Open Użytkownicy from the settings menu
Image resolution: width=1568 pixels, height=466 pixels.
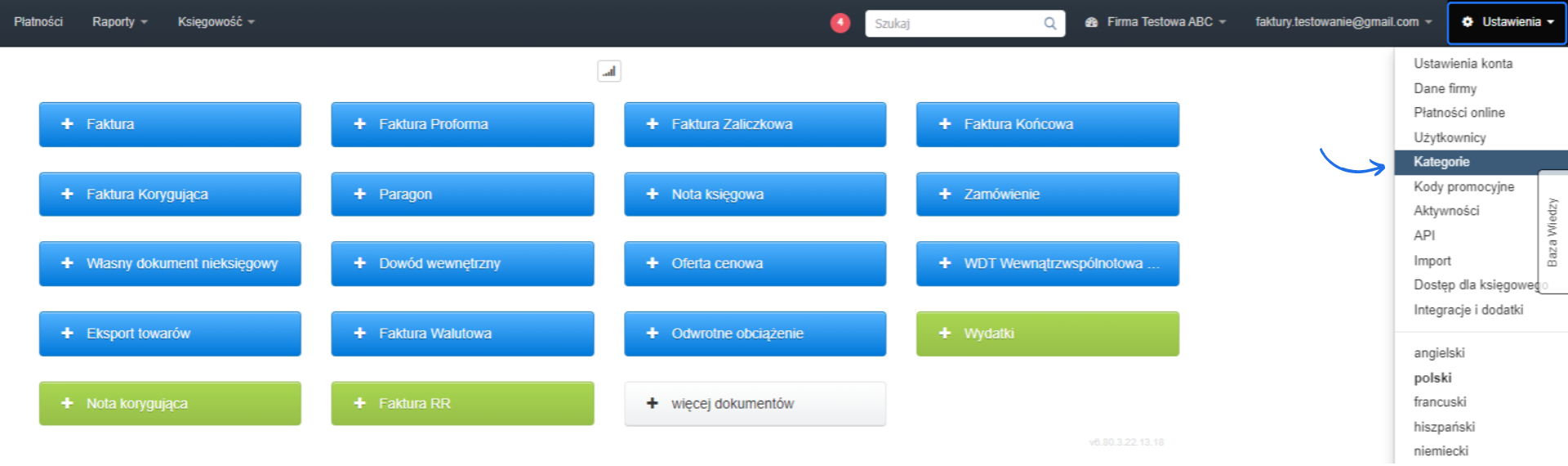click(x=1450, y=137)
